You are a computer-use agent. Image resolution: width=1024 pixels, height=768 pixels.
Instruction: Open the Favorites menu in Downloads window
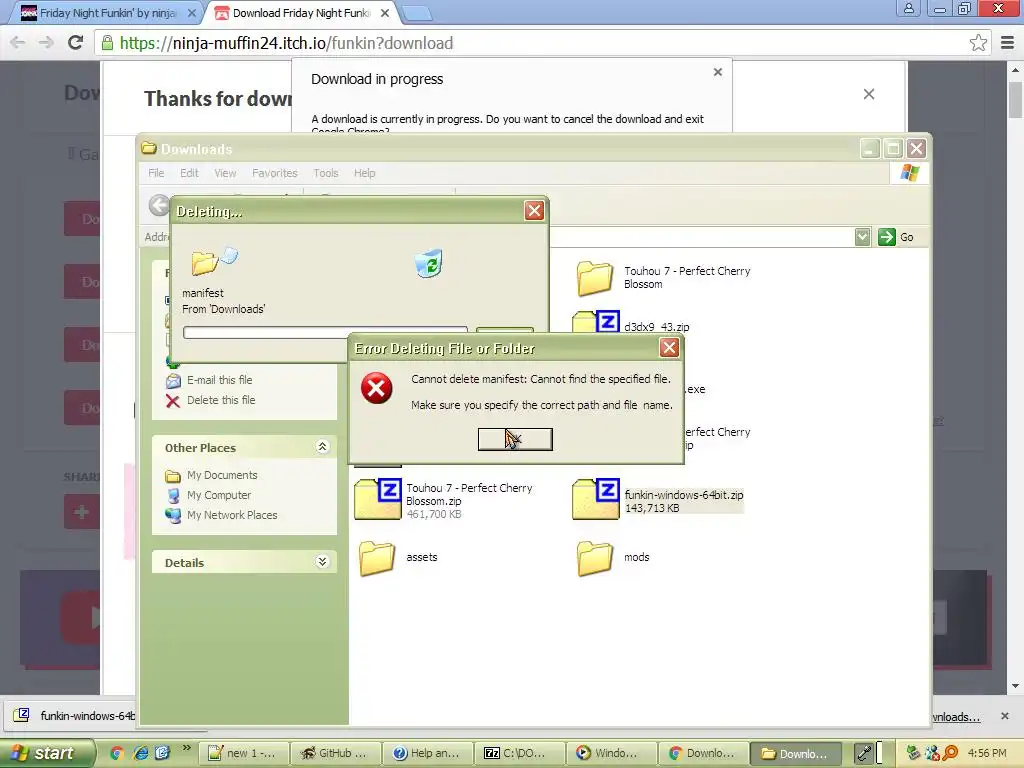275,173
